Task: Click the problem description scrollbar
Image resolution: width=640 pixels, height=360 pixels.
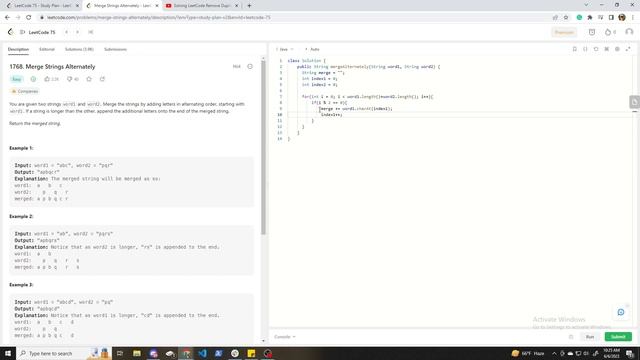Action: 263,147
